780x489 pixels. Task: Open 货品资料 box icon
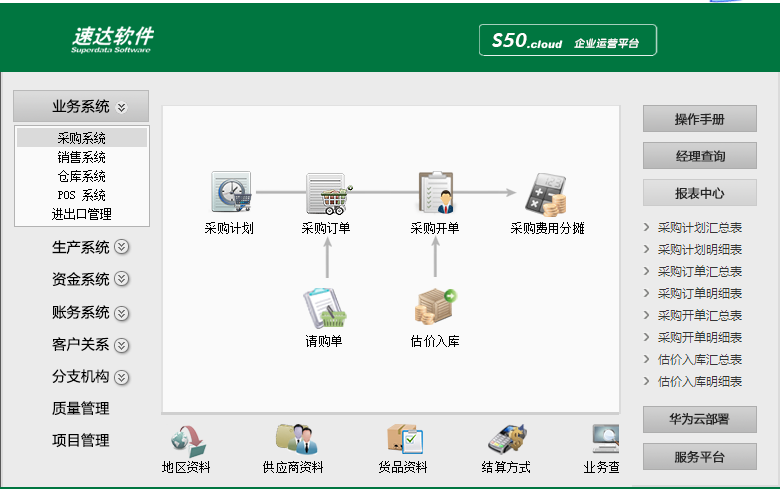point(405,439)
